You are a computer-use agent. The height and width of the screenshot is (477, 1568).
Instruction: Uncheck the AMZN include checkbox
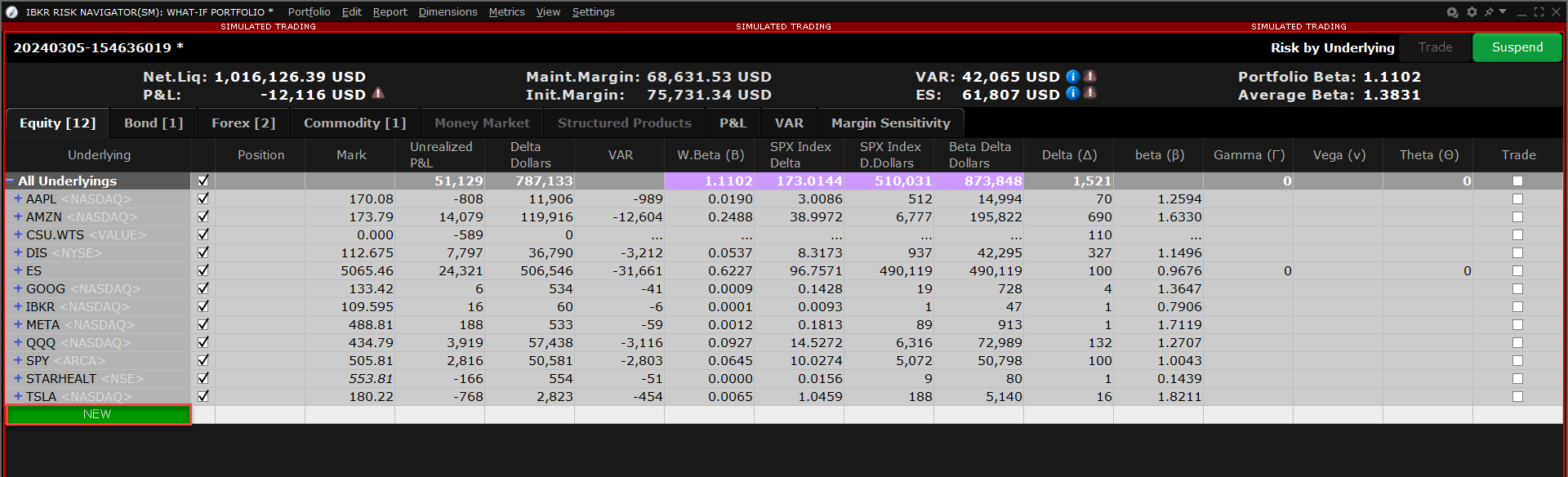203,216
